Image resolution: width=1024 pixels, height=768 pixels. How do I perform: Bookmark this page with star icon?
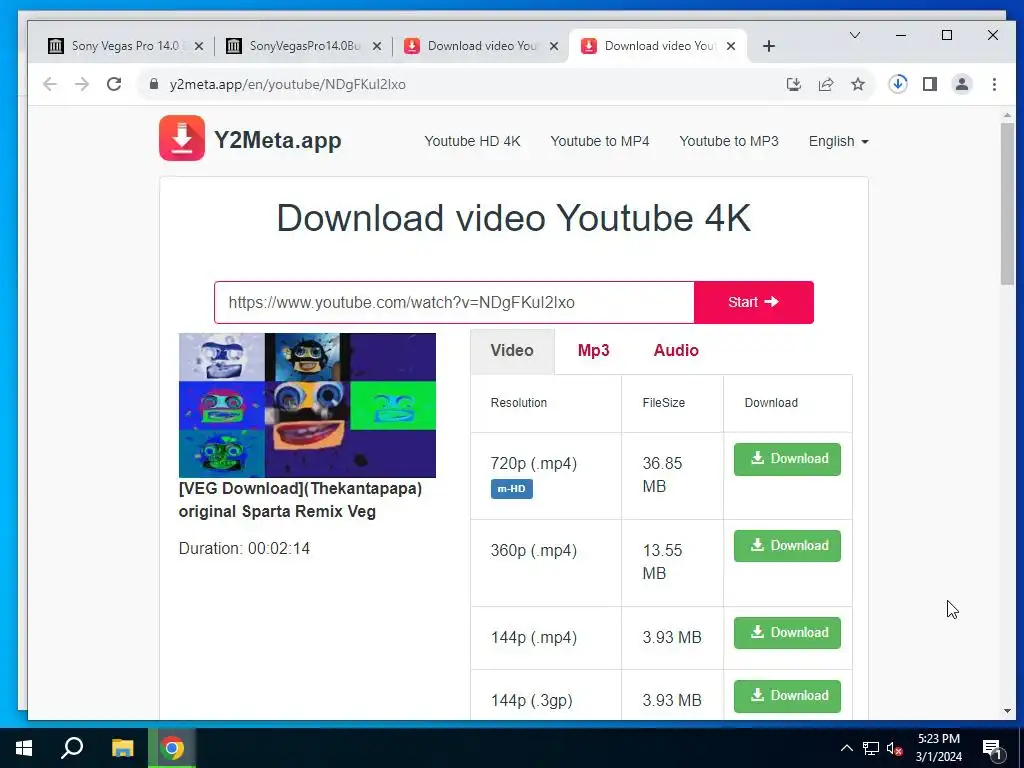(x=858, y=84)
